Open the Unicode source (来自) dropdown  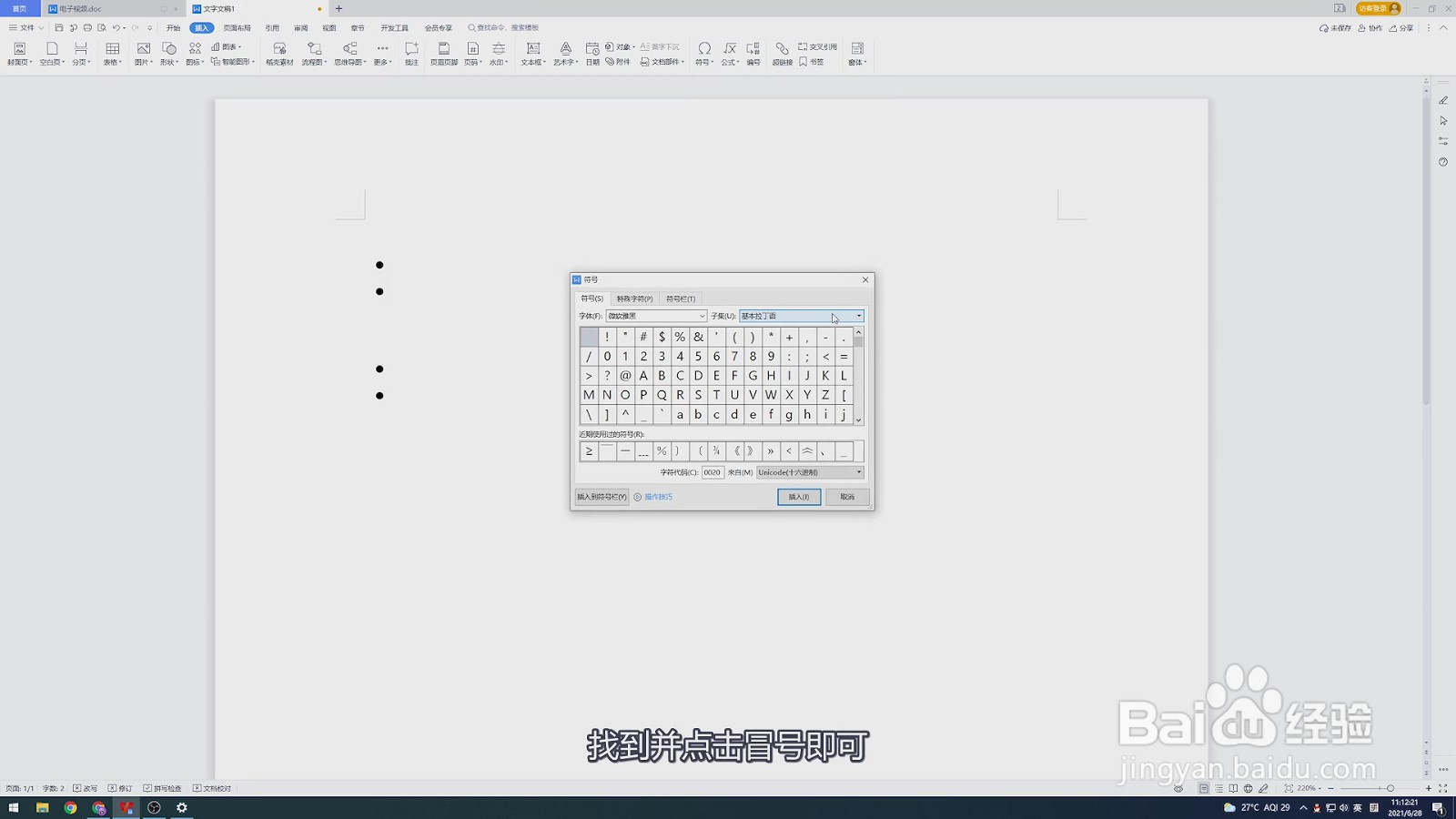point(810,472)
